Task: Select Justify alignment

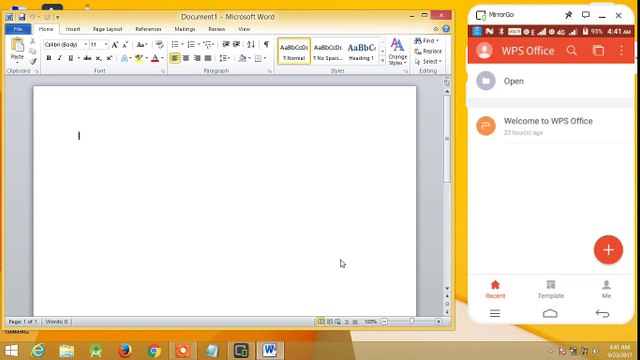Action: (x=208, y=58)
